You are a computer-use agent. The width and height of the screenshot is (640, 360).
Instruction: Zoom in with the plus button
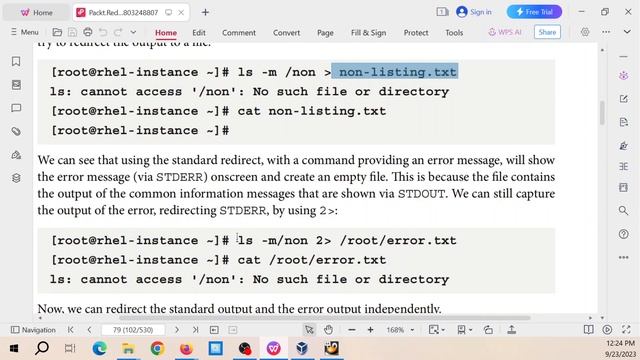370,329
